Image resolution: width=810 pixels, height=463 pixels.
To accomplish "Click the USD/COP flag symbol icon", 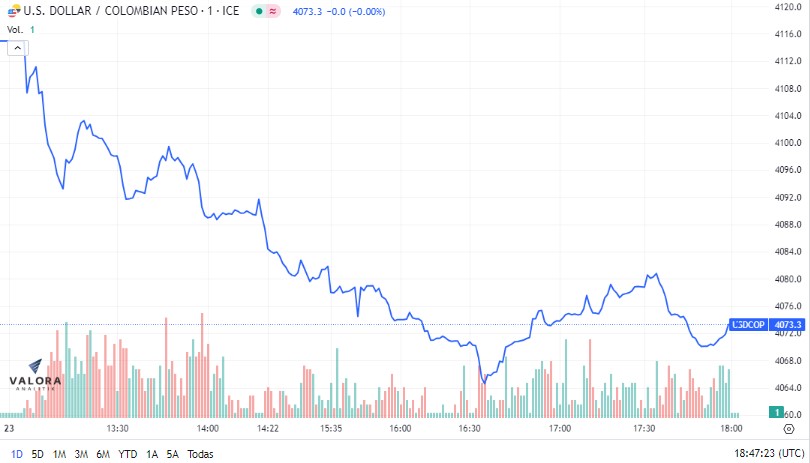I will (x=14, y=10).
